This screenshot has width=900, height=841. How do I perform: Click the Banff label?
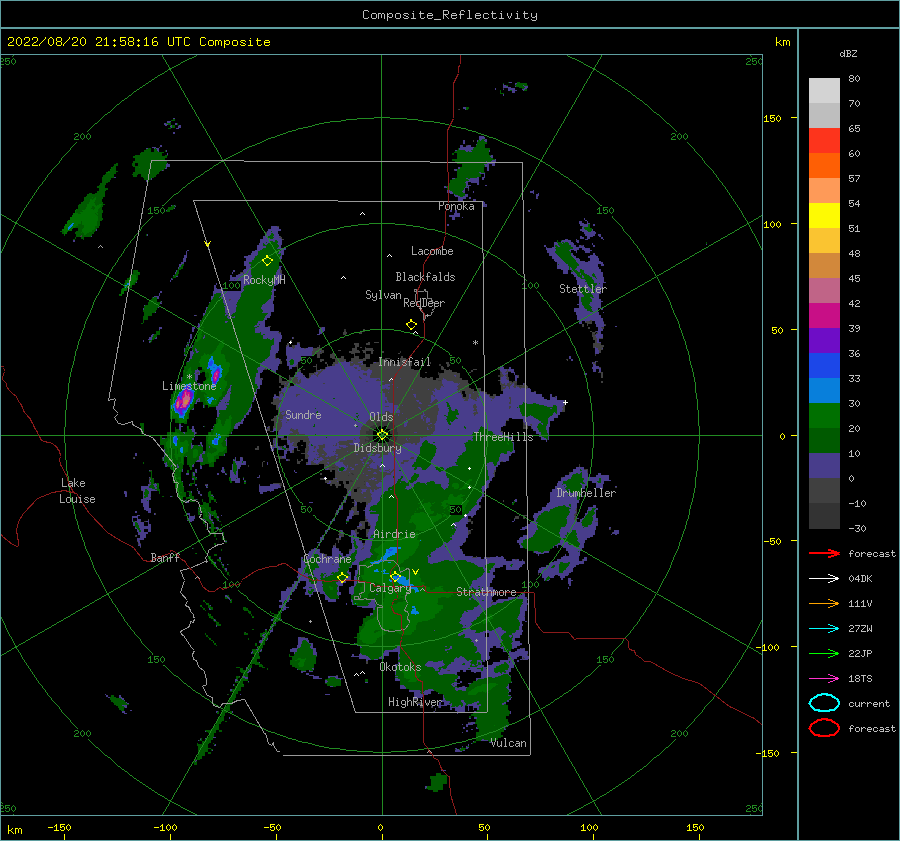click(x=165, y=557)
